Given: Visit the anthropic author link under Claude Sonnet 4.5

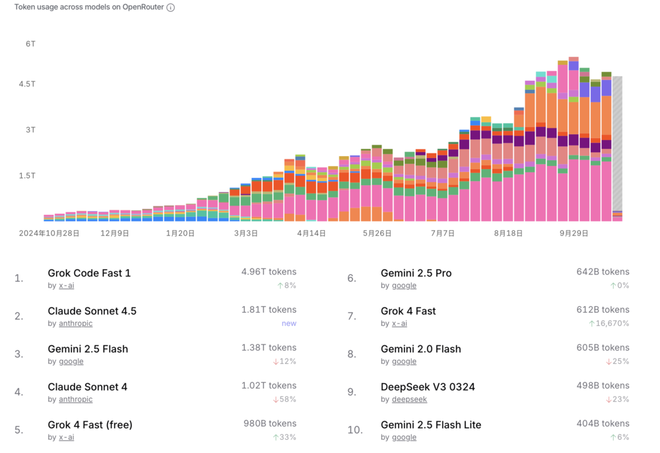Looking at the screenshot, I should pyautogui.click(x=77, y=324).
